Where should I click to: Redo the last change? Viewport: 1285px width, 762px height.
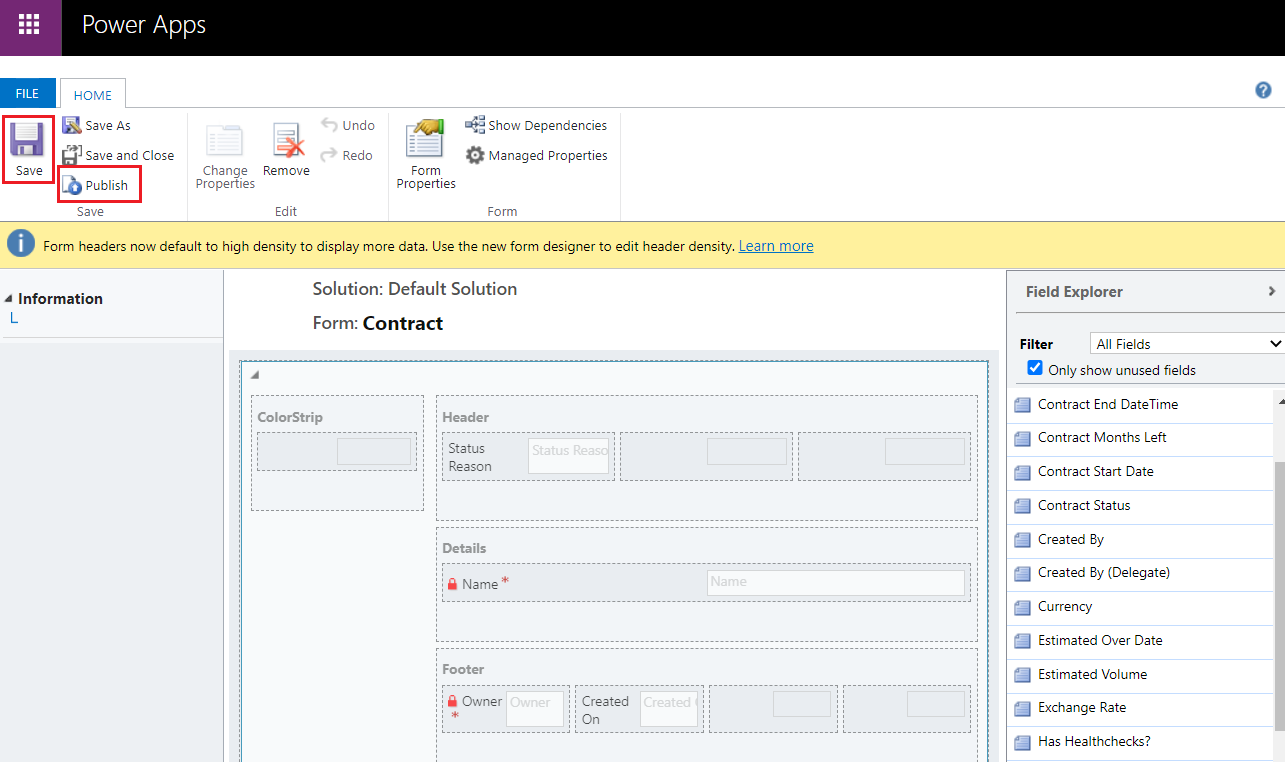(348, 155)
